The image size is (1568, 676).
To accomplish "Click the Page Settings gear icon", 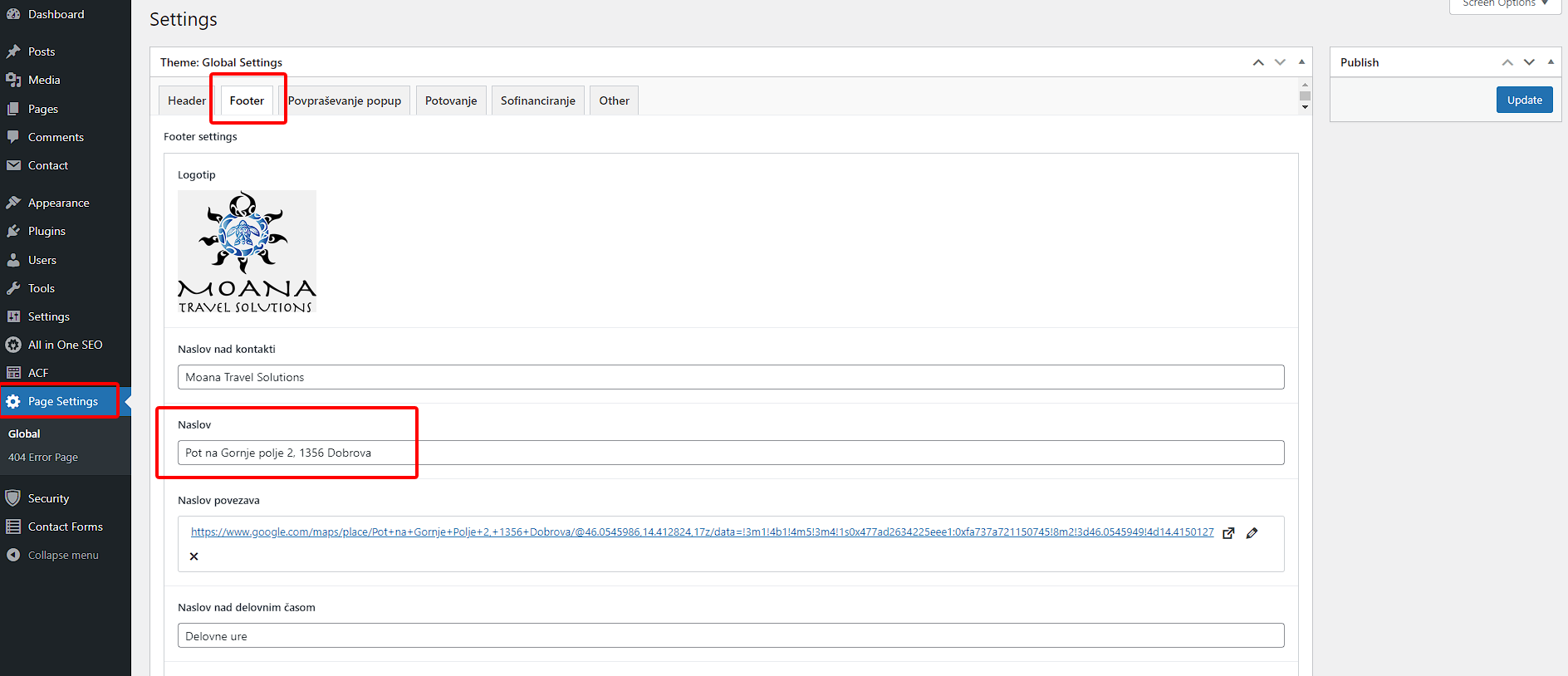I will click(x=13, y=401).
